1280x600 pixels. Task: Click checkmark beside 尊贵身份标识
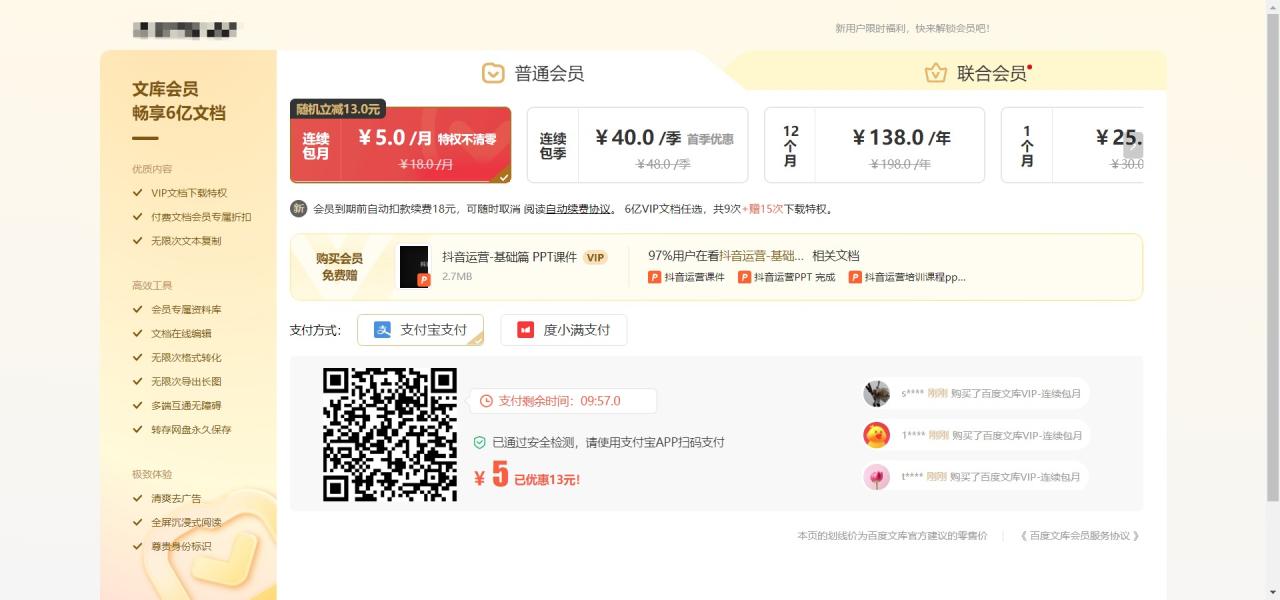point(138,547)
